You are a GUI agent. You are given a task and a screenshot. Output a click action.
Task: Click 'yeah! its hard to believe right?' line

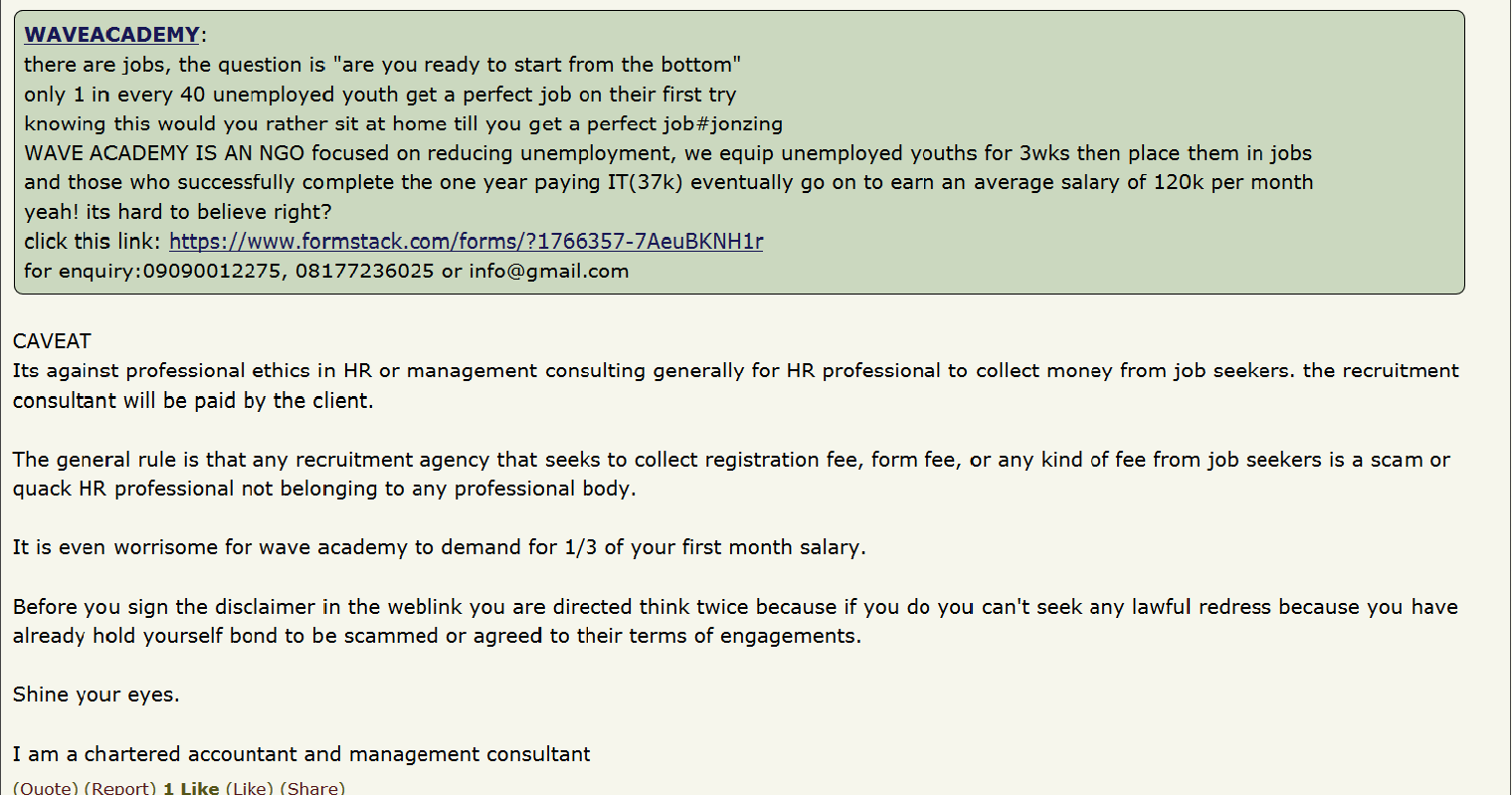178,212
